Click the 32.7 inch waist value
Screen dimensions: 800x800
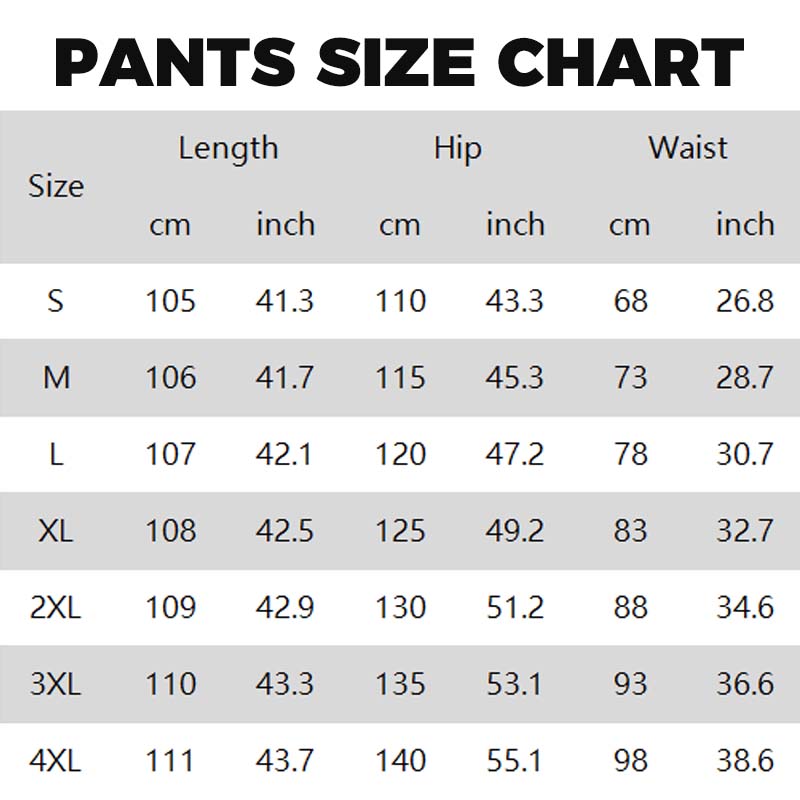[745, 531]
